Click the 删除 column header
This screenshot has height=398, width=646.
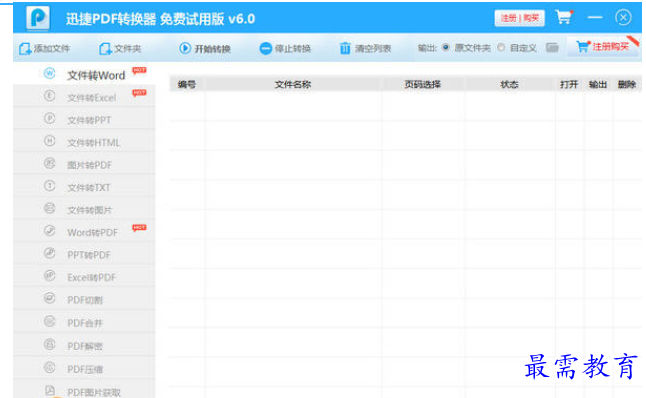pyautogui.click(x=627, y=84)
